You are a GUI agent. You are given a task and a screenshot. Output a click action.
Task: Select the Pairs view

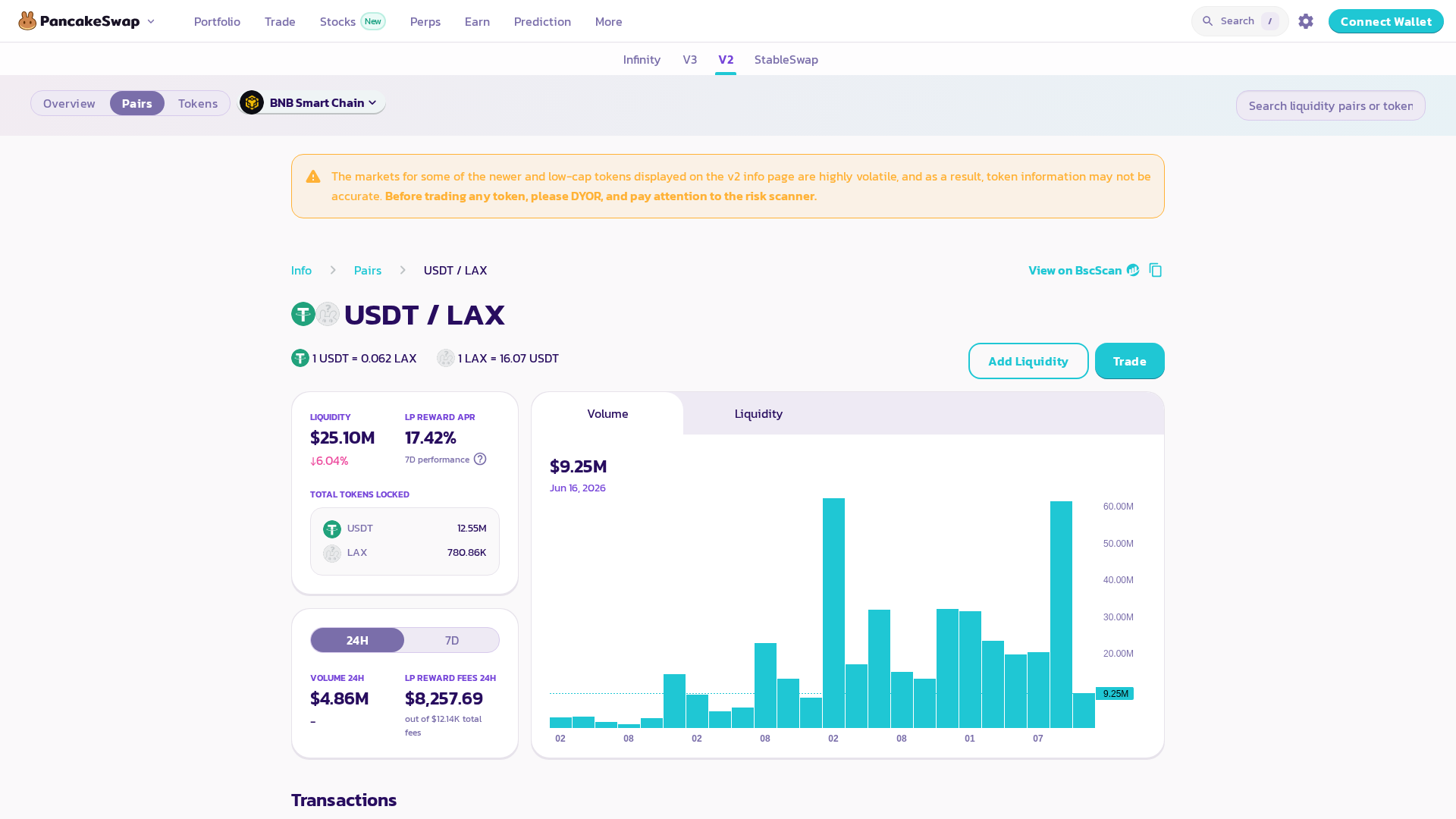pyautogui.click(x=137, y=103)
